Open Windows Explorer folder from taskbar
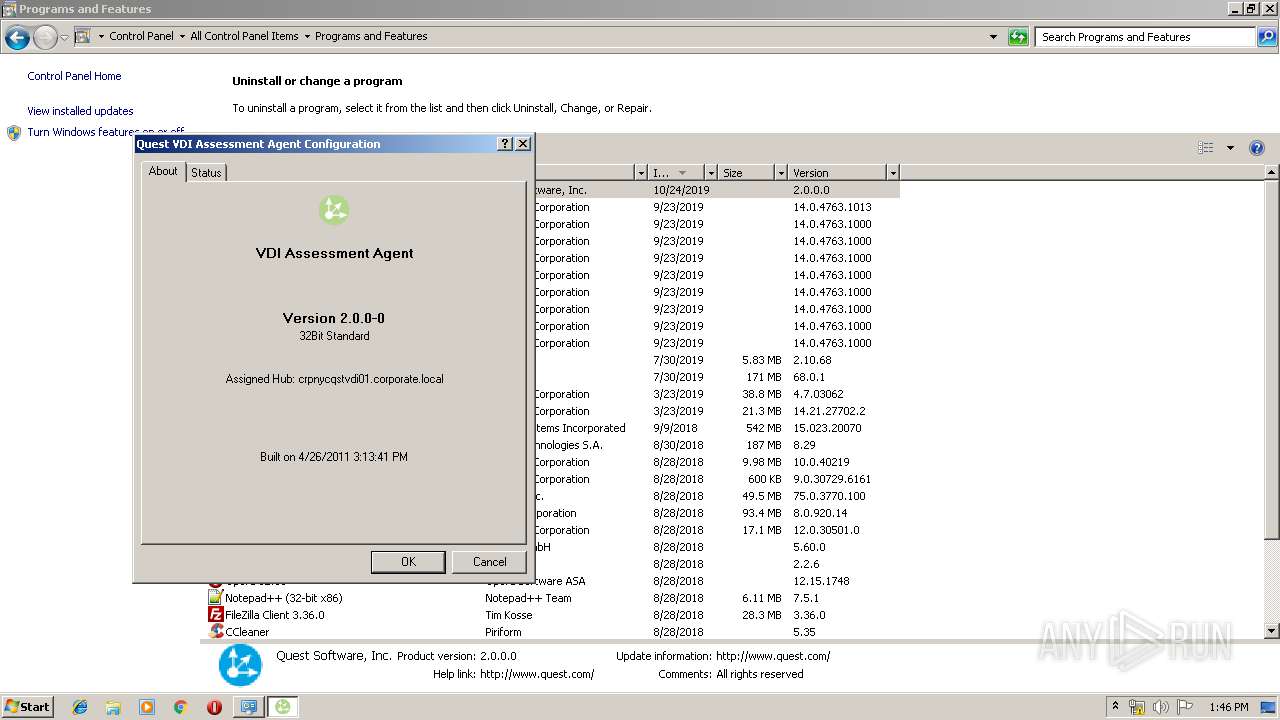The image size is (1280, 720). click(113, 707)
